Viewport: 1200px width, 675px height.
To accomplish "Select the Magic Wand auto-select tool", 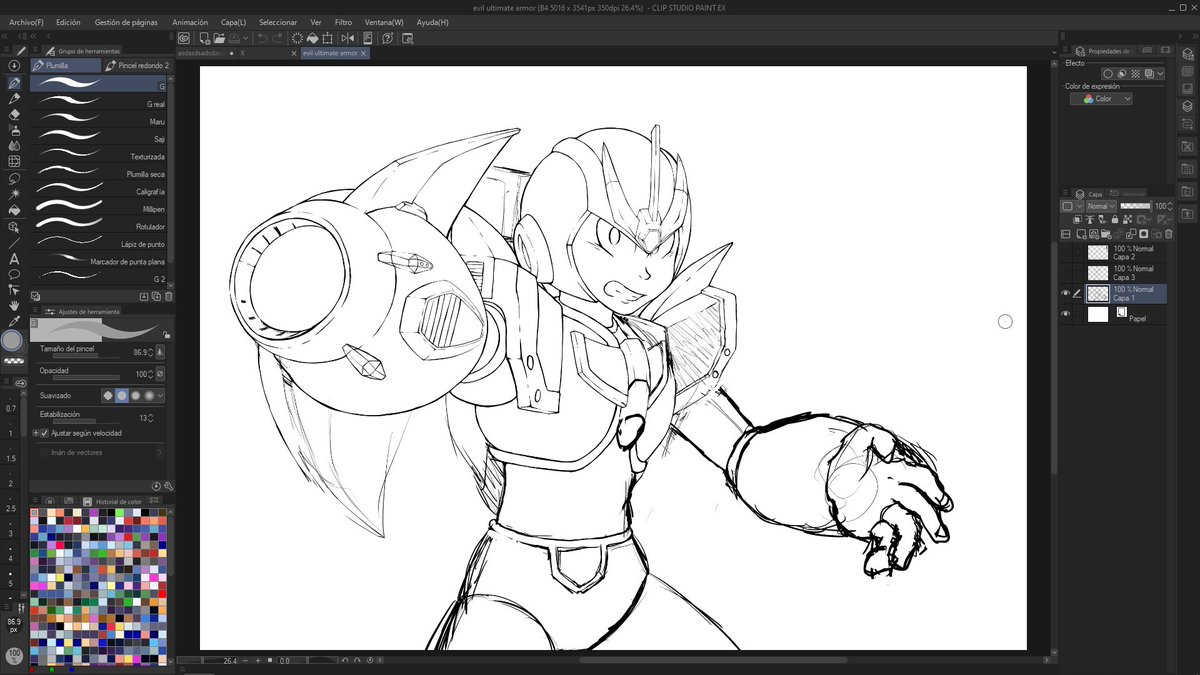I will (14, 194).
